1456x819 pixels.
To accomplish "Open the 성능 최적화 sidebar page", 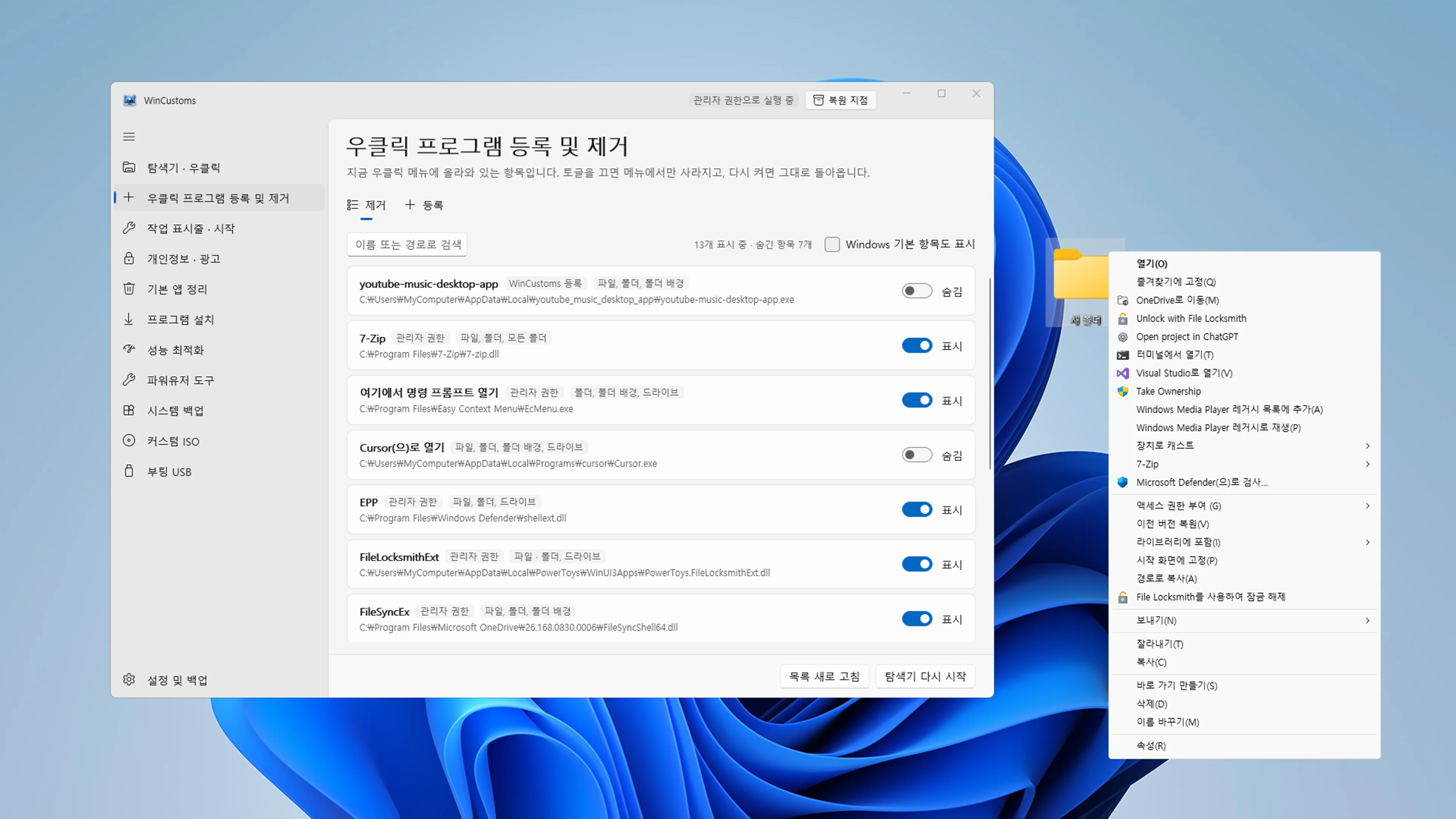I will [219, 349].
